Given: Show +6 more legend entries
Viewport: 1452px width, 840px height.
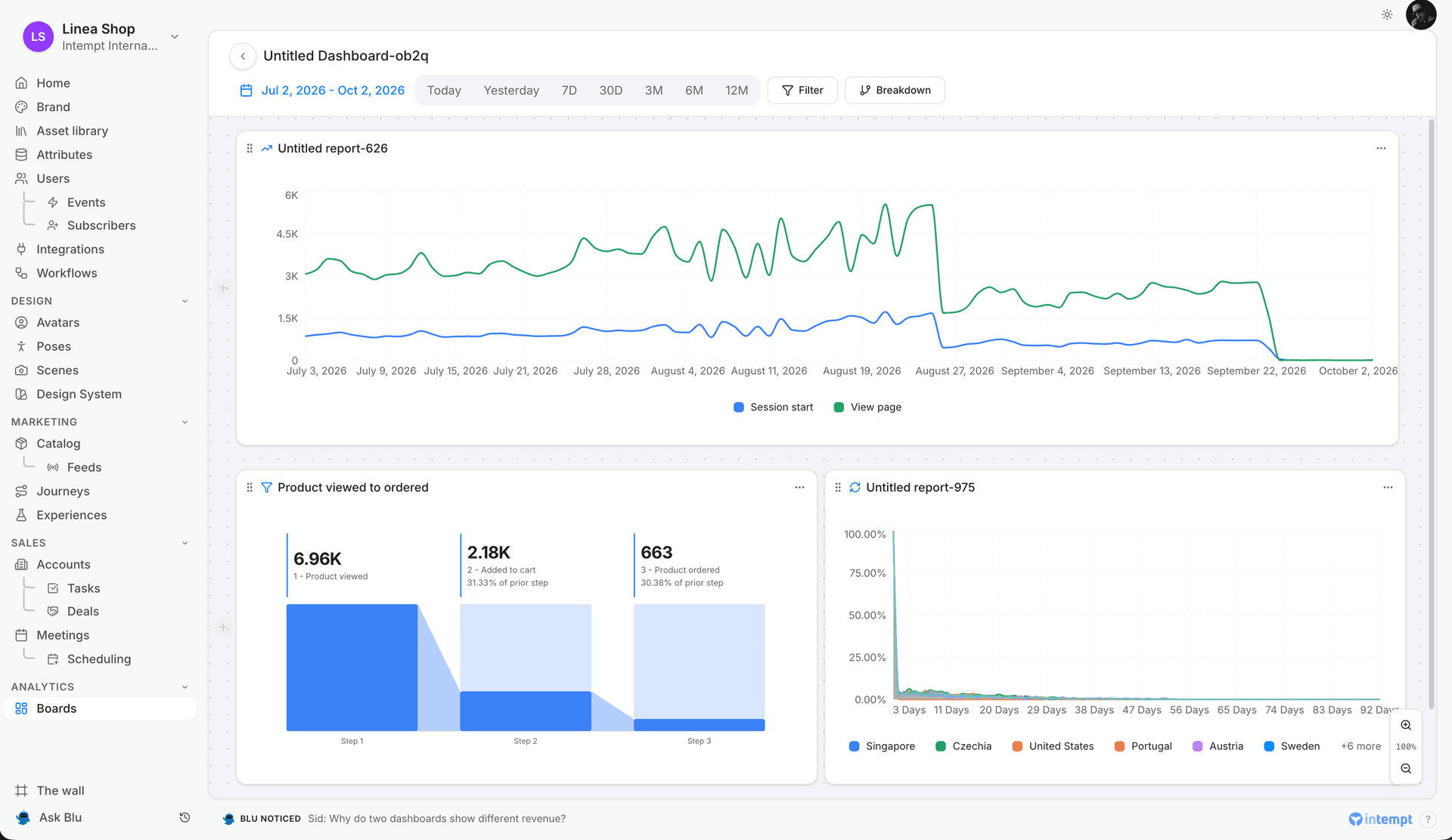Looking at the screenshot, I should [x=1360, y=746].
